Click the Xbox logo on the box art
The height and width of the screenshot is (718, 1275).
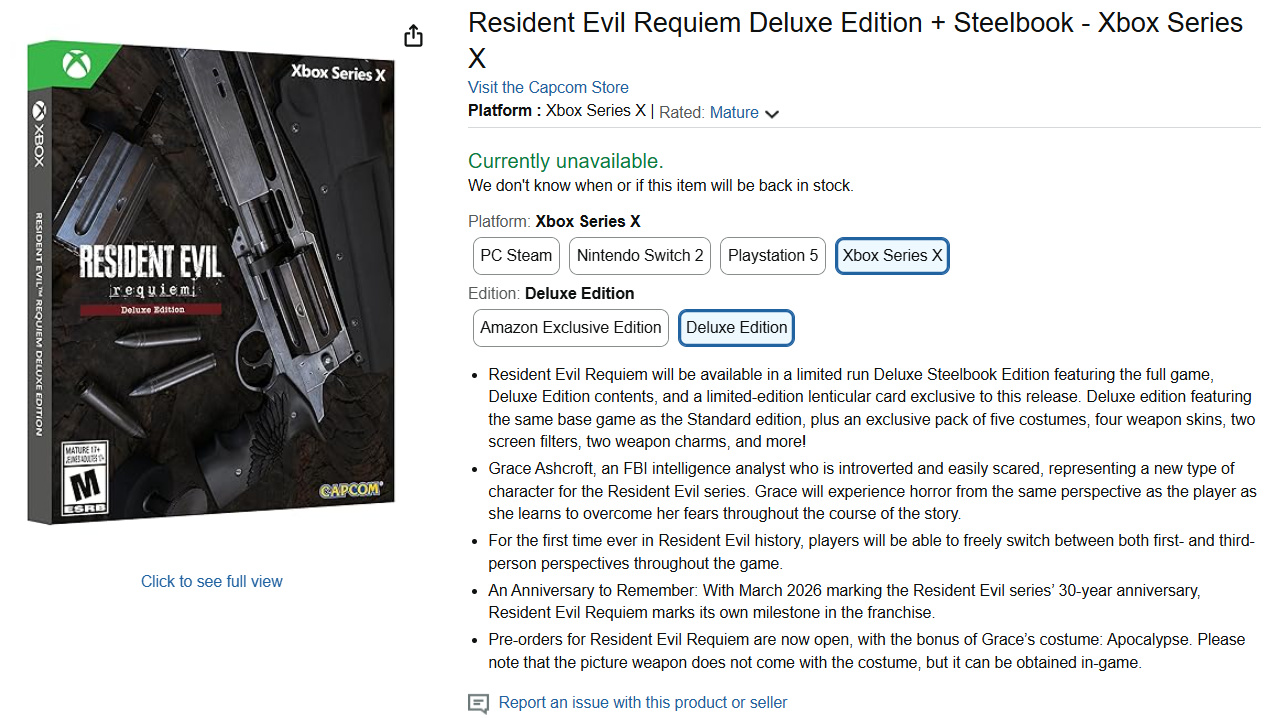(76, 66)
